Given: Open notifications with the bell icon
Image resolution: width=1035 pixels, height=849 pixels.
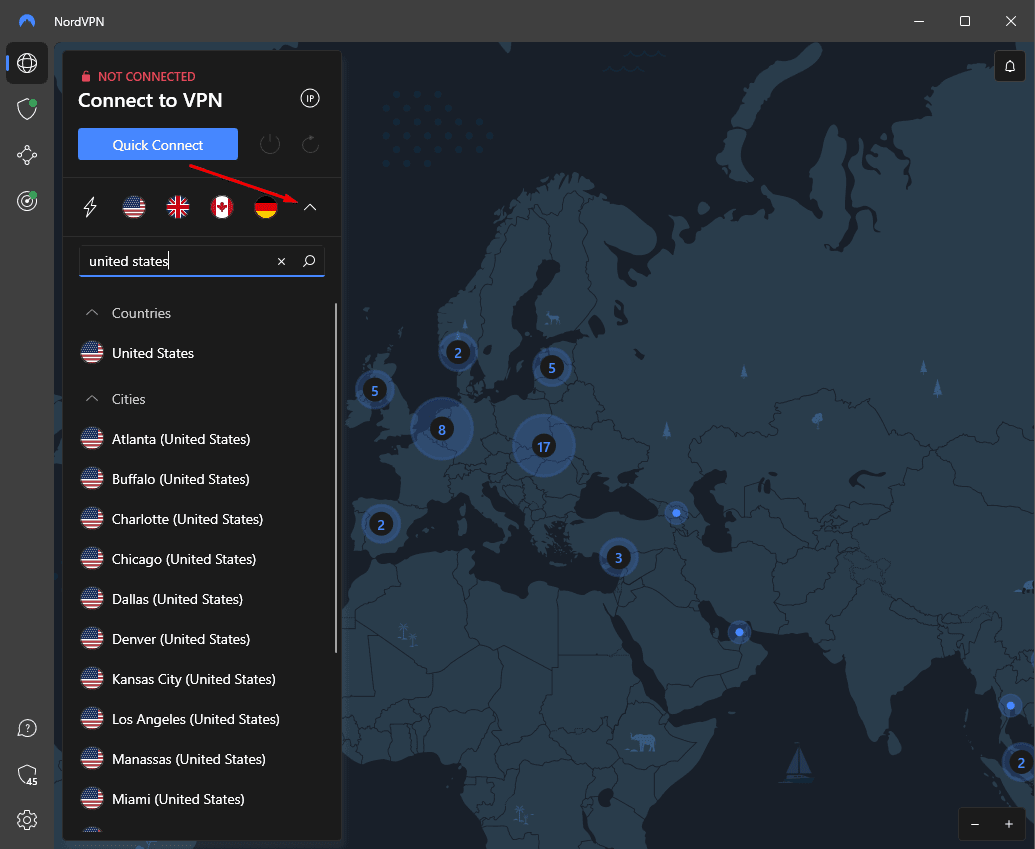Looking at the screenshot, I should 1010,66.
